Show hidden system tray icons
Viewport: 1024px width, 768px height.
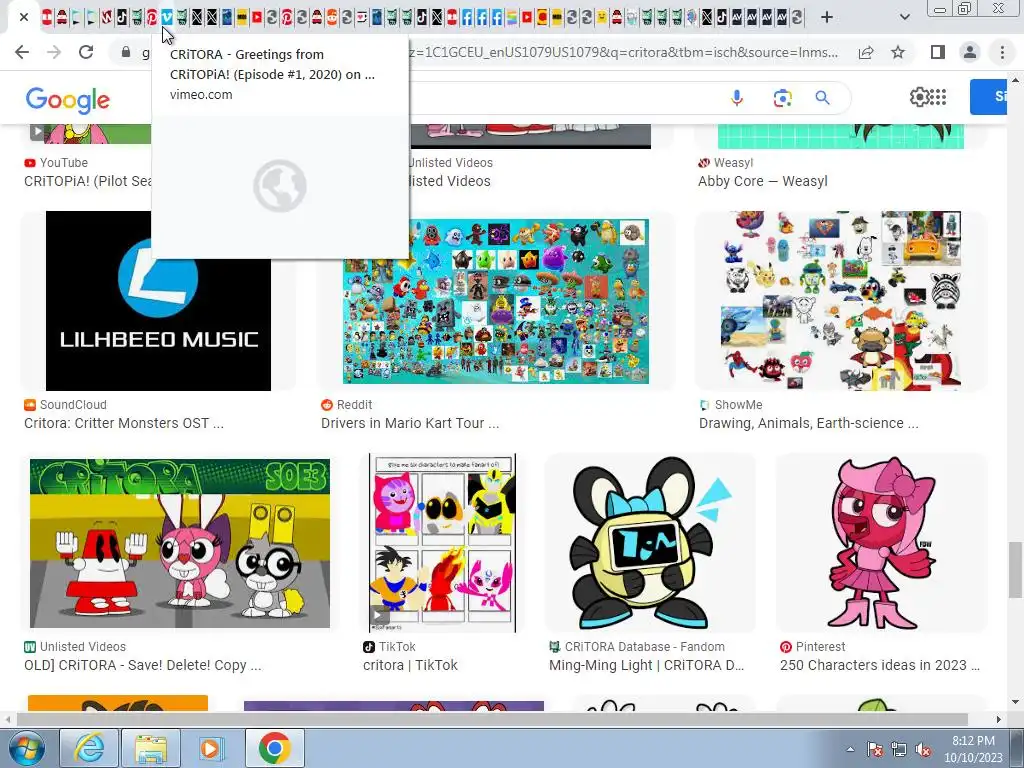coord(850,749)
